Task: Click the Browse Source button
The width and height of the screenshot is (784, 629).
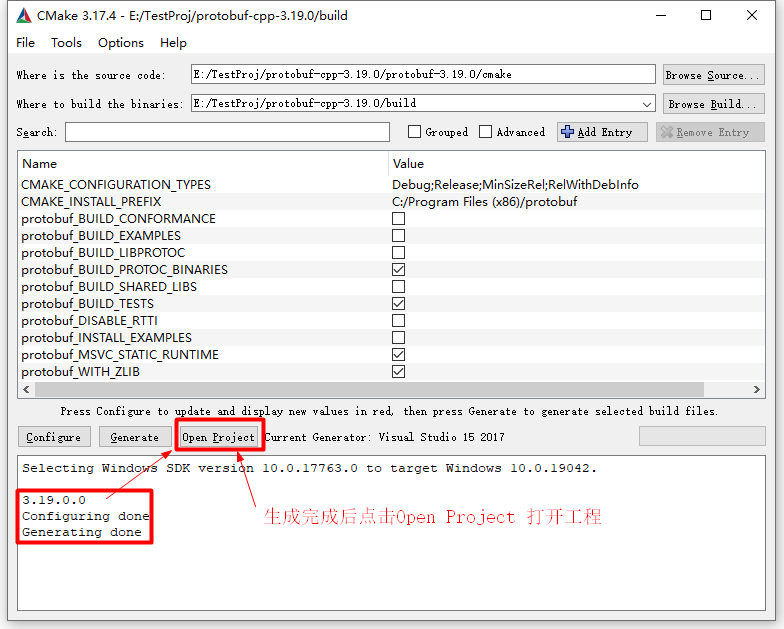Action: pyautogui.click(x=714, y=75)
